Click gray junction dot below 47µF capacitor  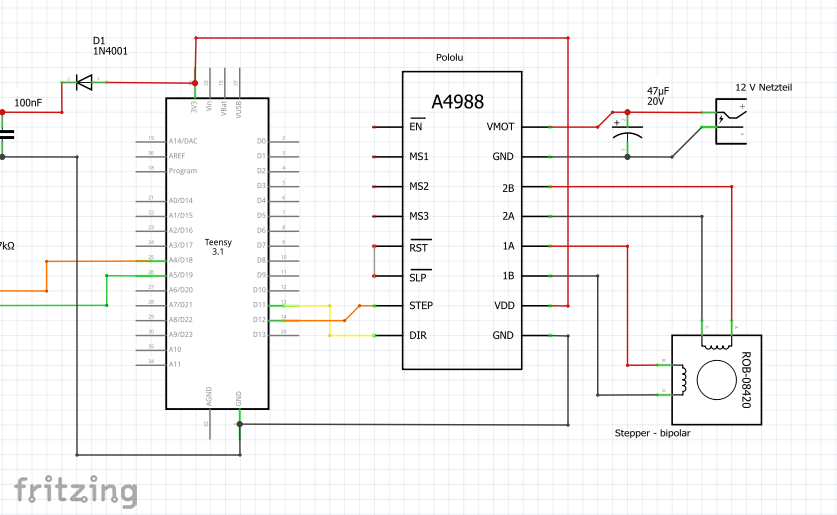pos(628,157)
